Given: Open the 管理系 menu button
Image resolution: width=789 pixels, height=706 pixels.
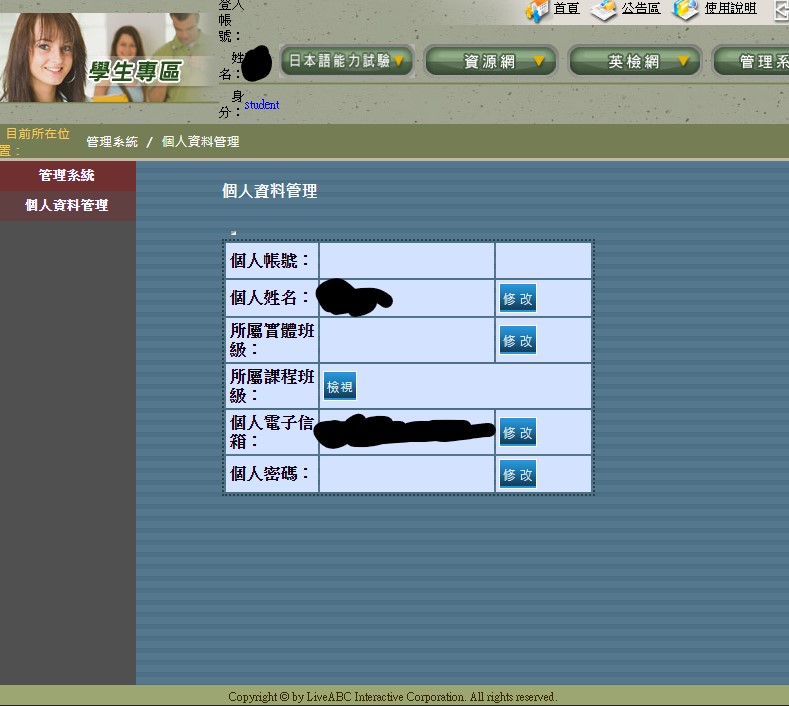Looking at the screenshot, I should [x=751, y=61].
